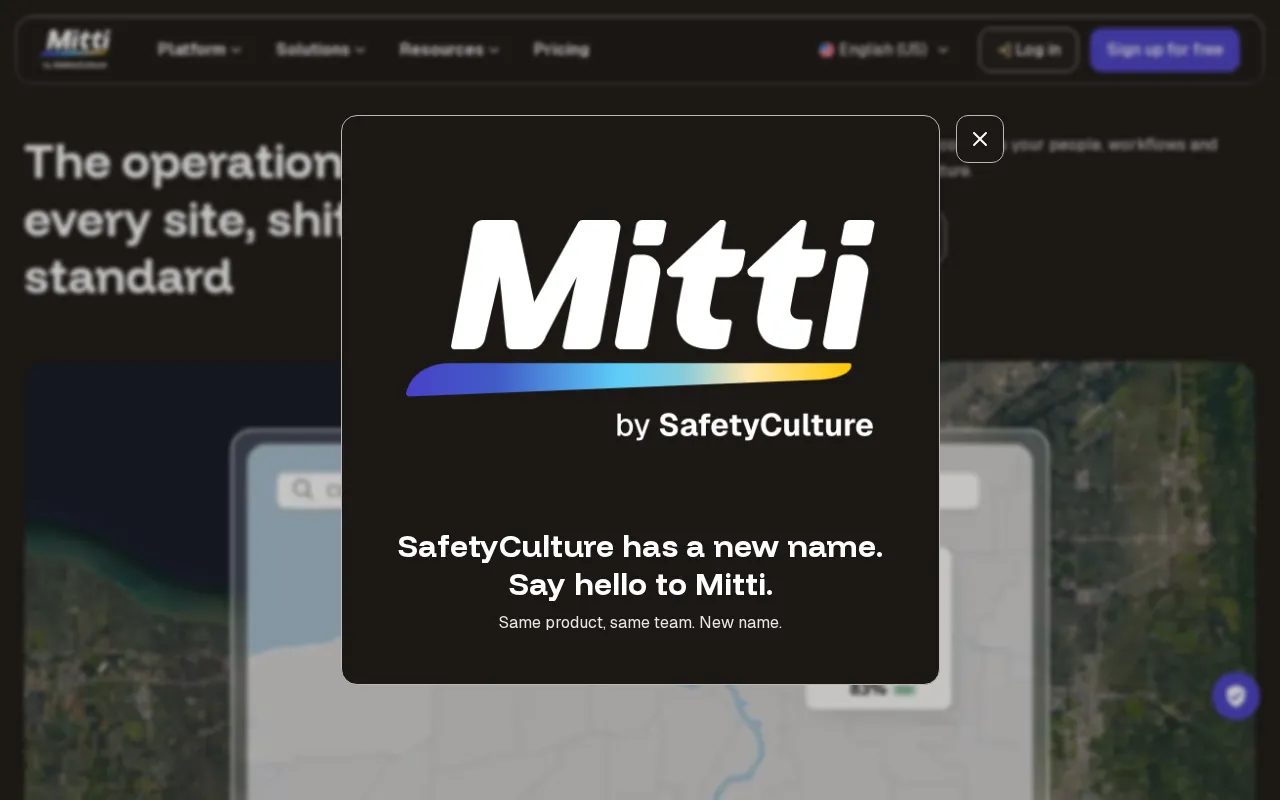The image size is (1280, 800).
Task: Open the Platform menu
Action: (199, 50)
